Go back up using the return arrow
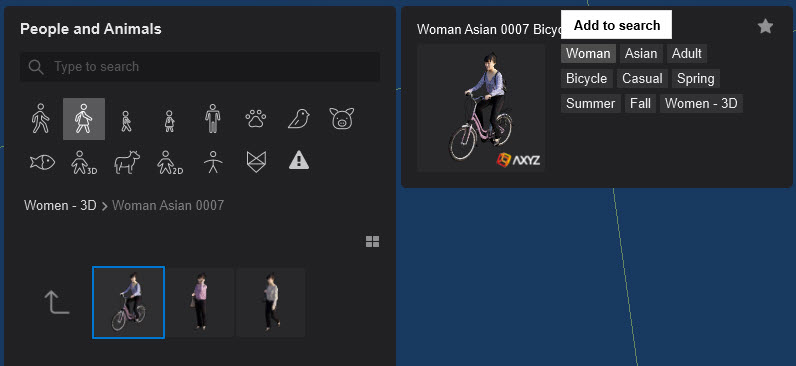Image resolution: width=796 pixels, height=366 pixels. pyautogui.click(x=57, y=302)
